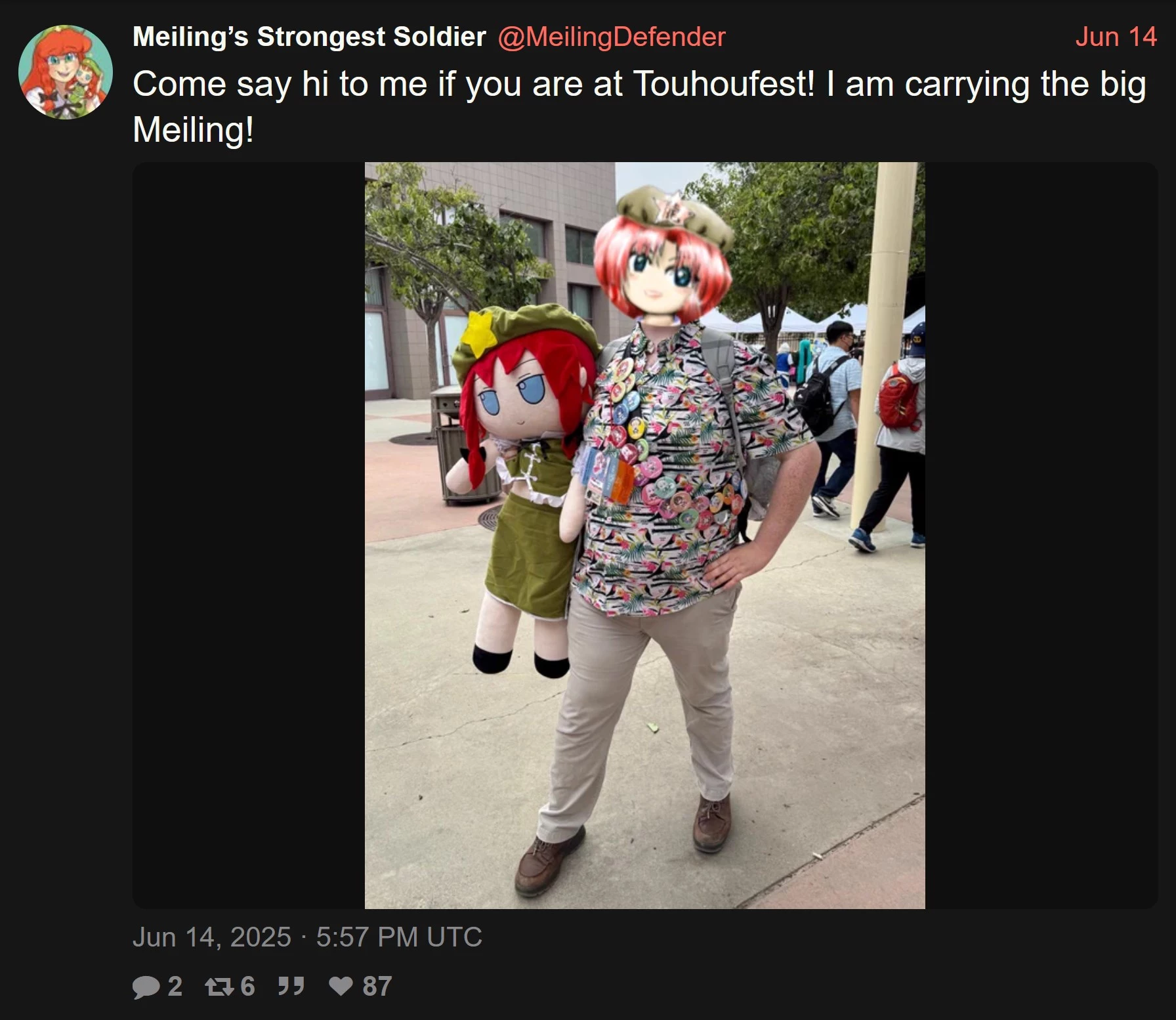Image resolution: width=1176 pixels, height=1020 pixels.
Task: Click the Jun 14 date link
Action: pyautogui.click(x=1116, y=37)
